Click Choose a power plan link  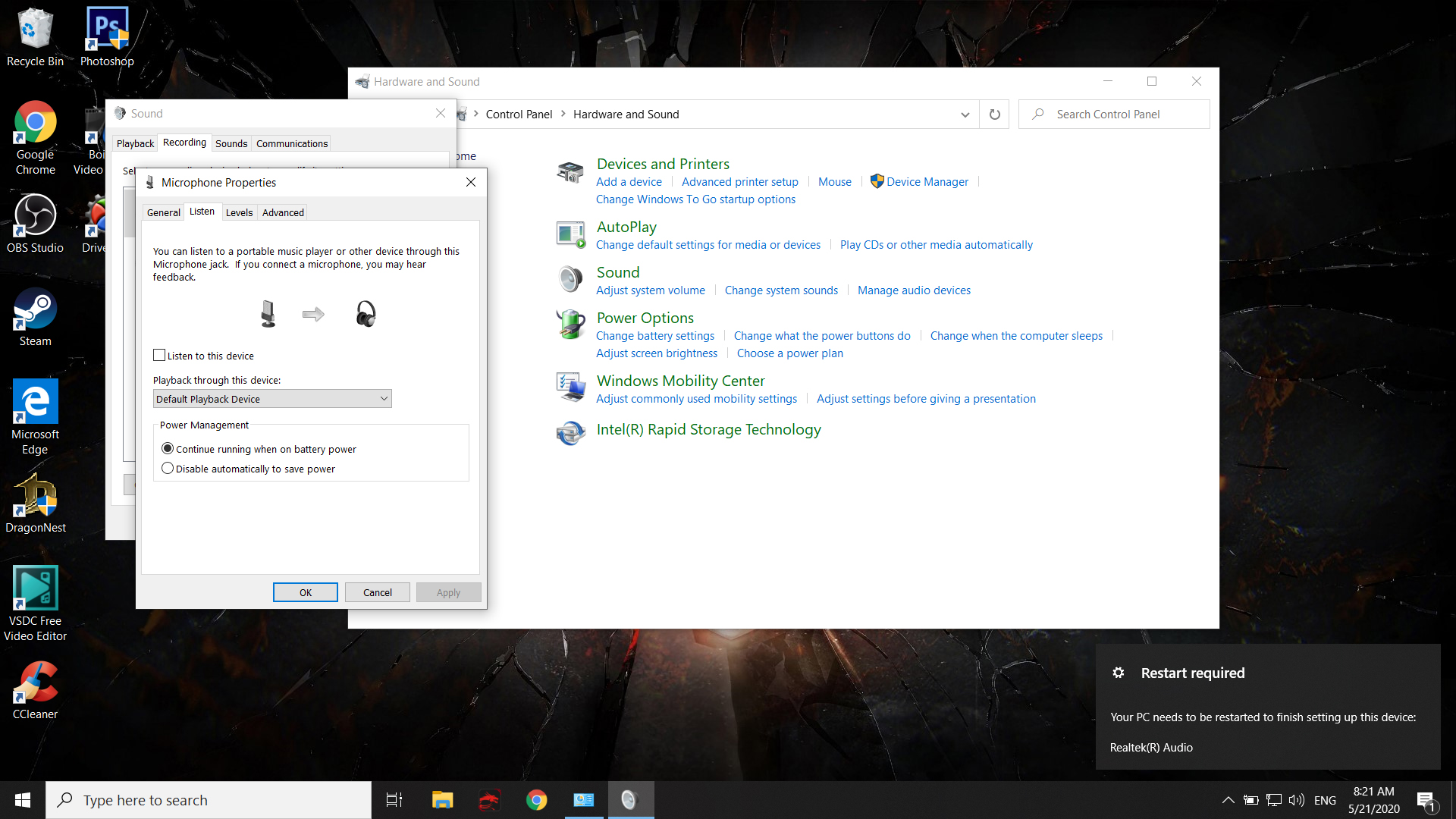[x=790, y=353]
